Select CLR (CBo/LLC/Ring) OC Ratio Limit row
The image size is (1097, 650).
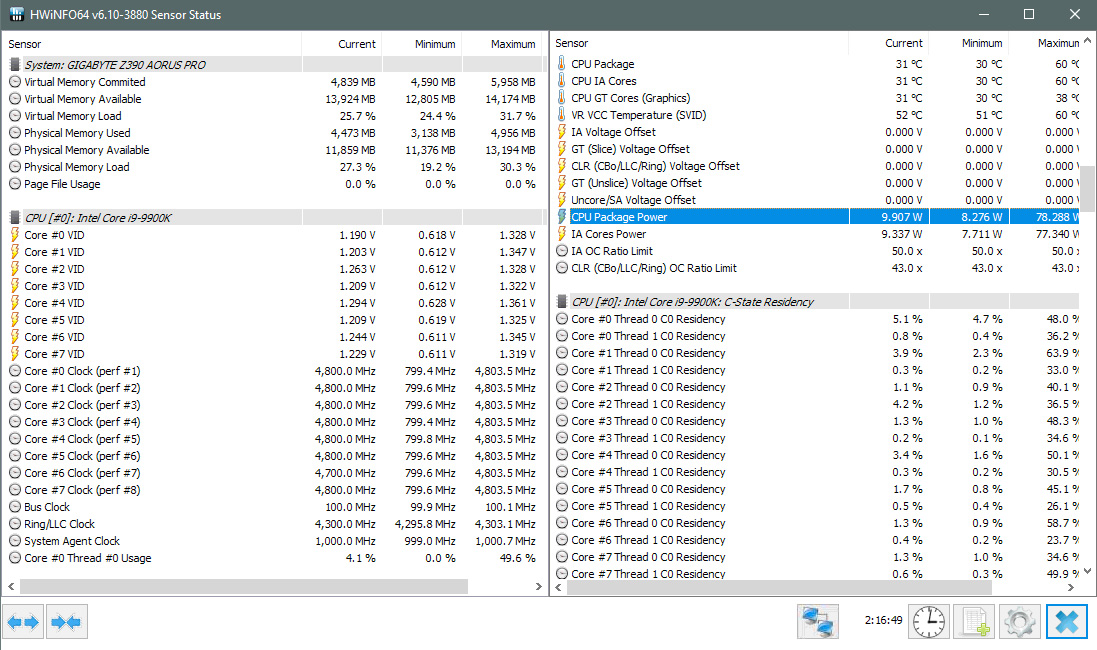pyautogui.click(x=815, y=268)
